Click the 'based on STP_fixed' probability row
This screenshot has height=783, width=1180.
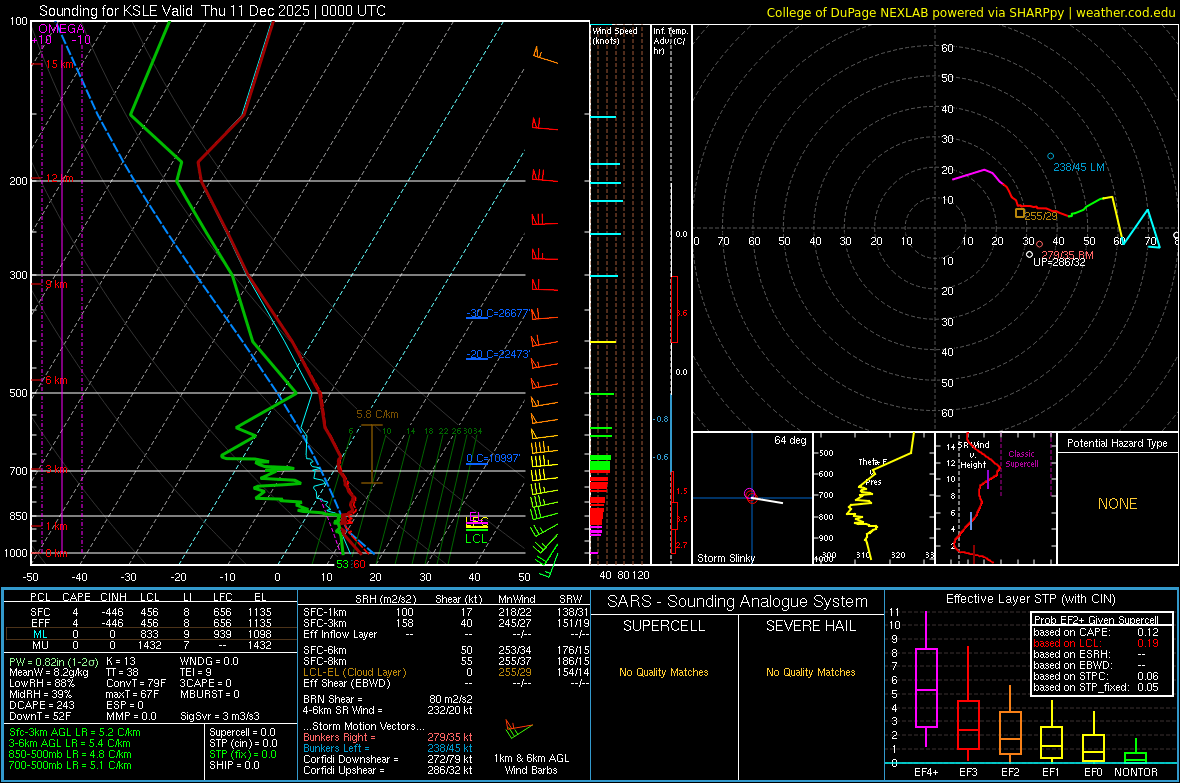click(1096, 687)
